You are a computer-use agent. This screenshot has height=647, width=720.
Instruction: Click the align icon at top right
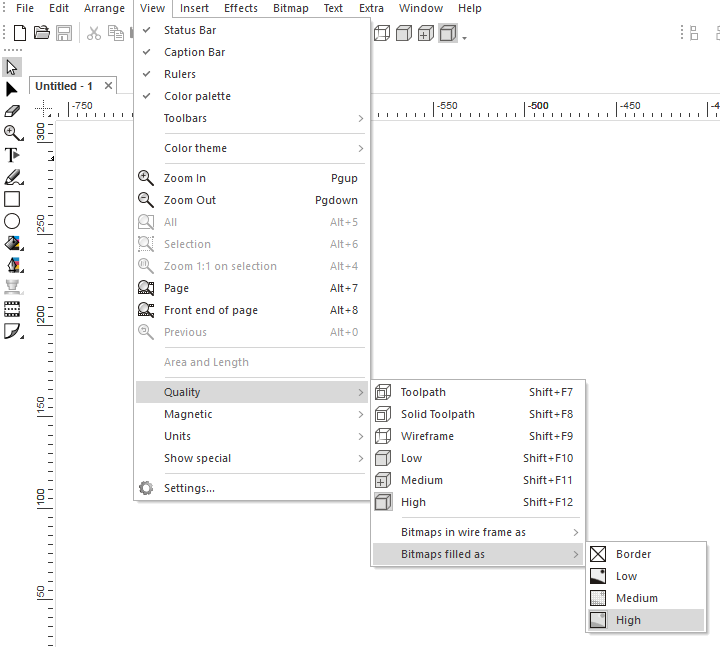pos(693,33)
